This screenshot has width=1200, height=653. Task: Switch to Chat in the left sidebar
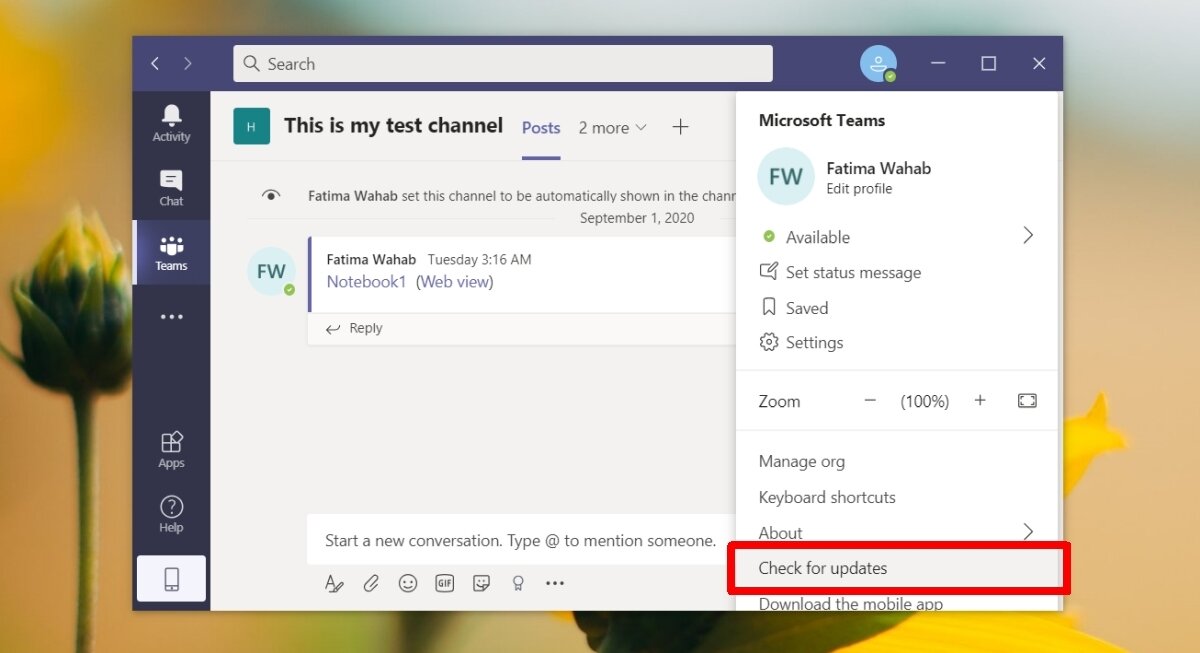click(x=170, y=188)
